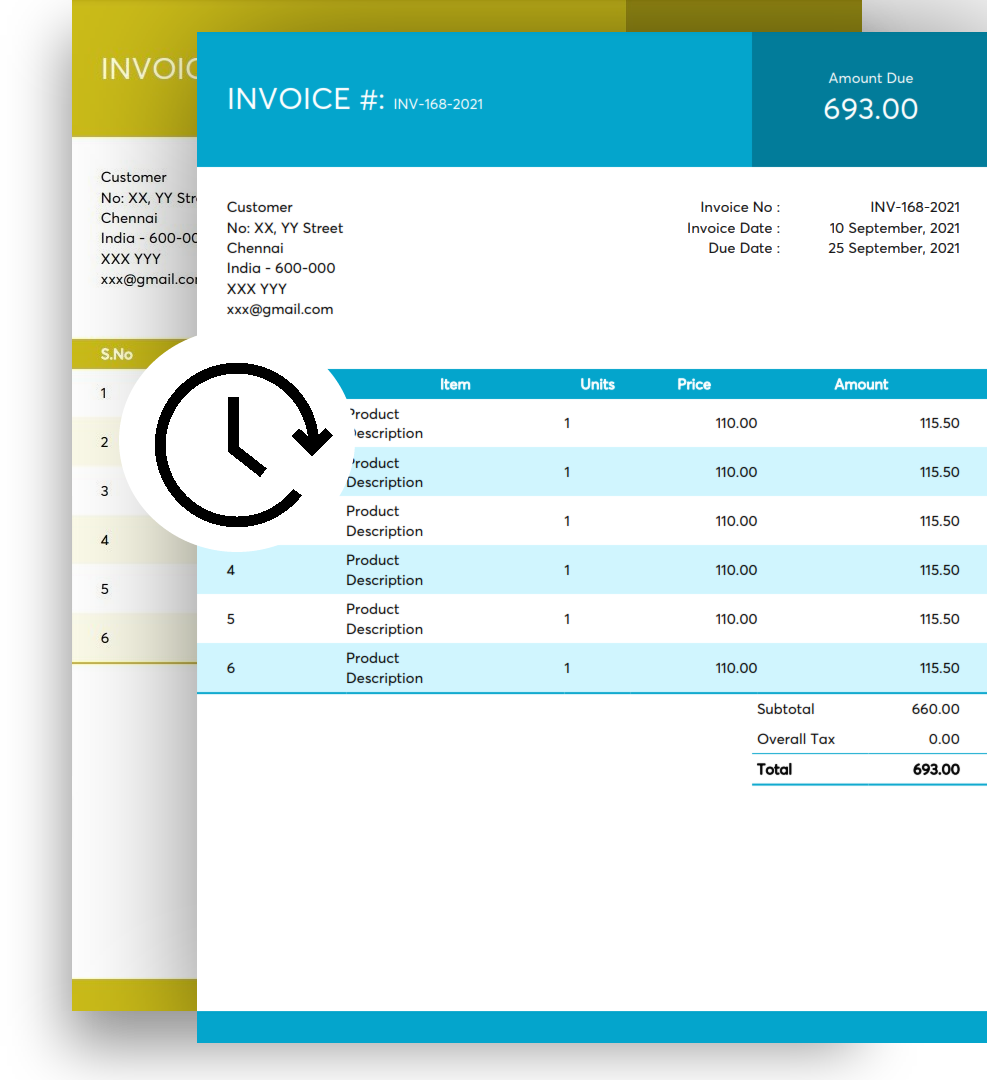Open the xxx@gmail.com email on blue invoice
This screenshot has width=987, height=1080.
280,309
